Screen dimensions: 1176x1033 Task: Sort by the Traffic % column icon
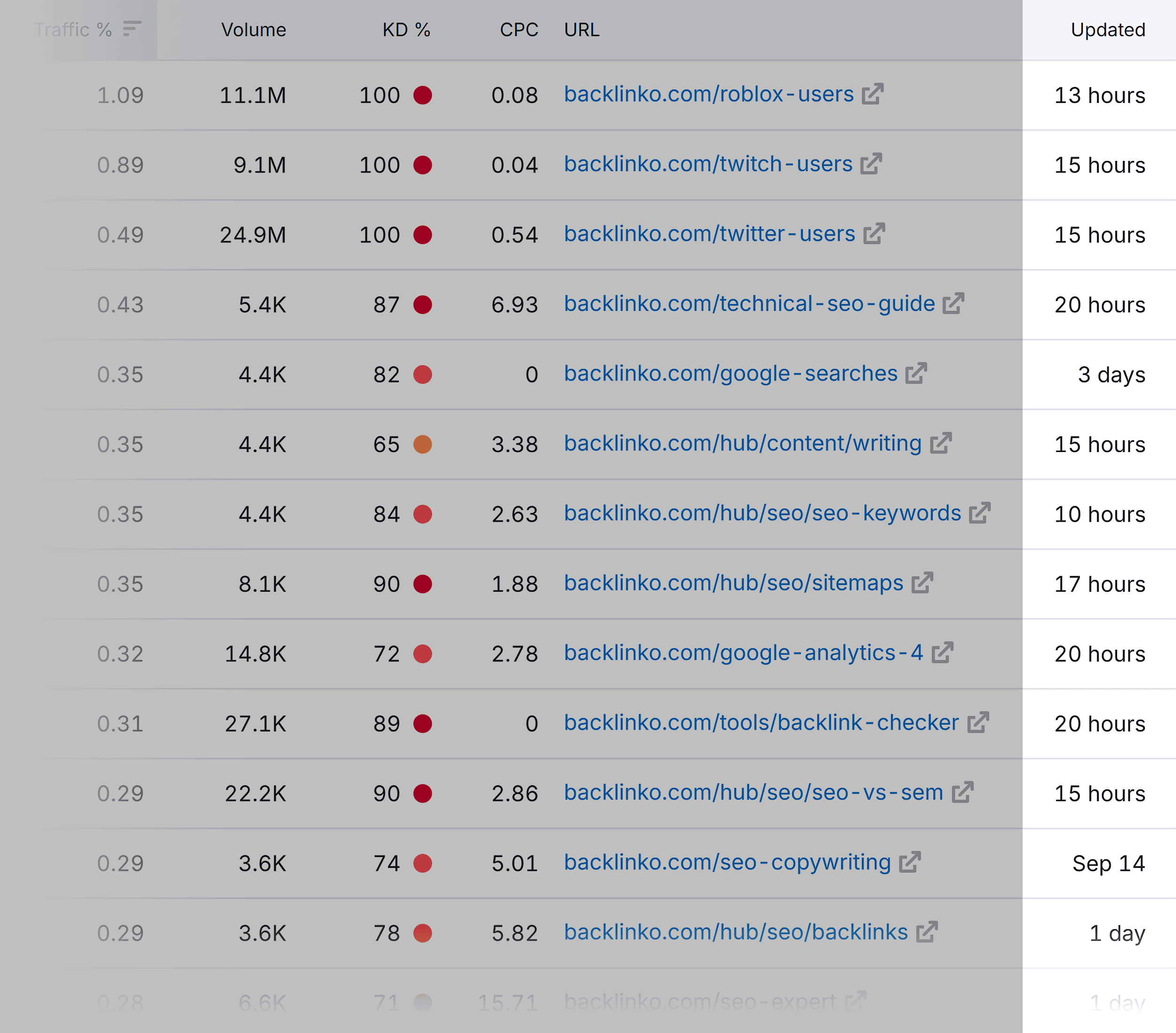coord(132,29)
